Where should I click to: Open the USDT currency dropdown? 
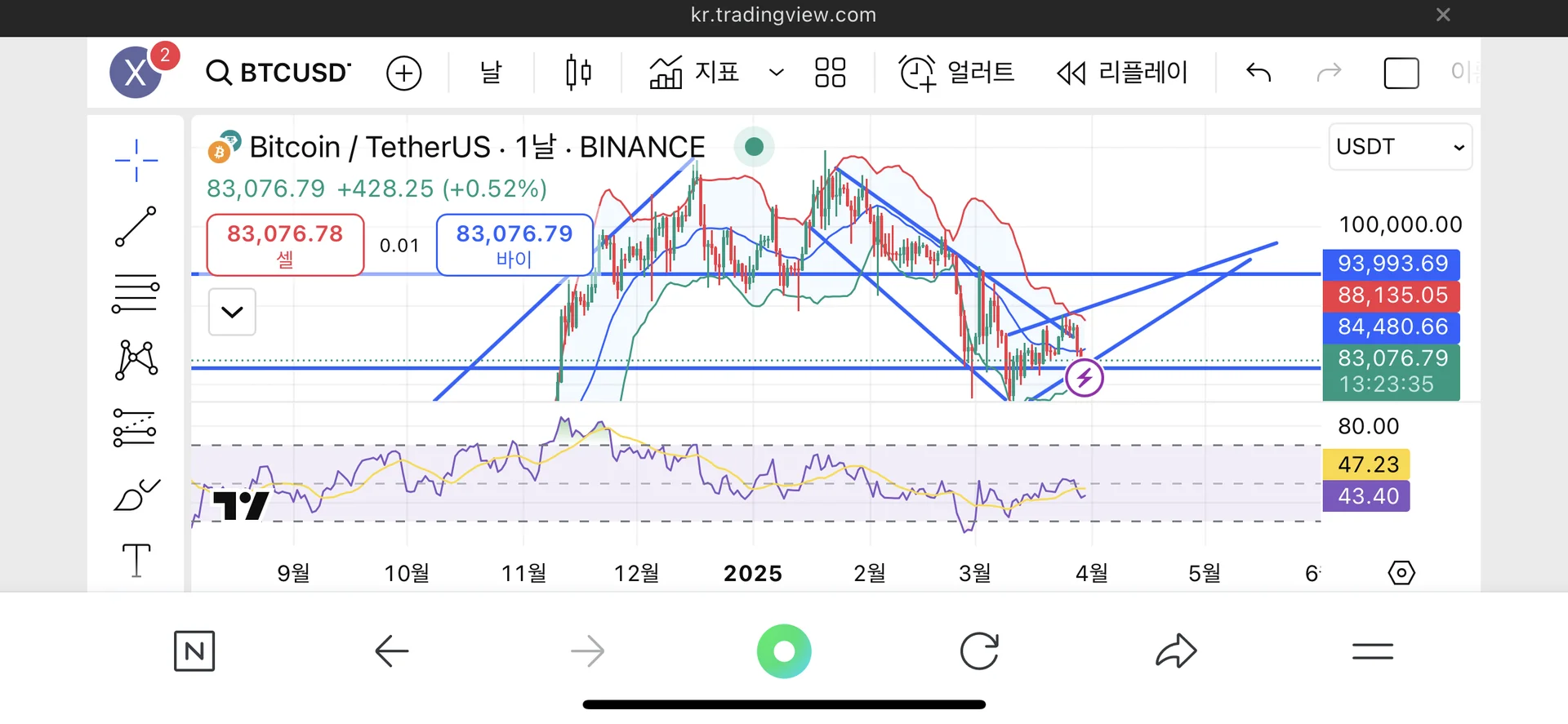click(x=1401, y=147)
